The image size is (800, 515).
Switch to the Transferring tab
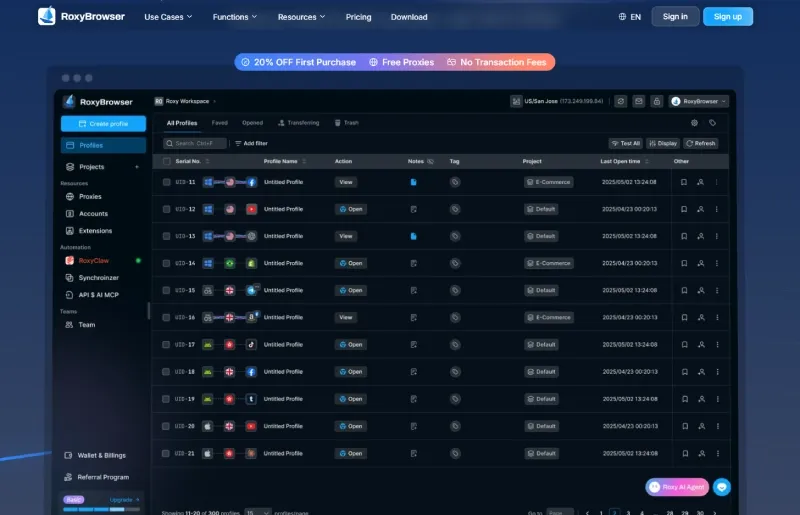[x=298, y=123]
